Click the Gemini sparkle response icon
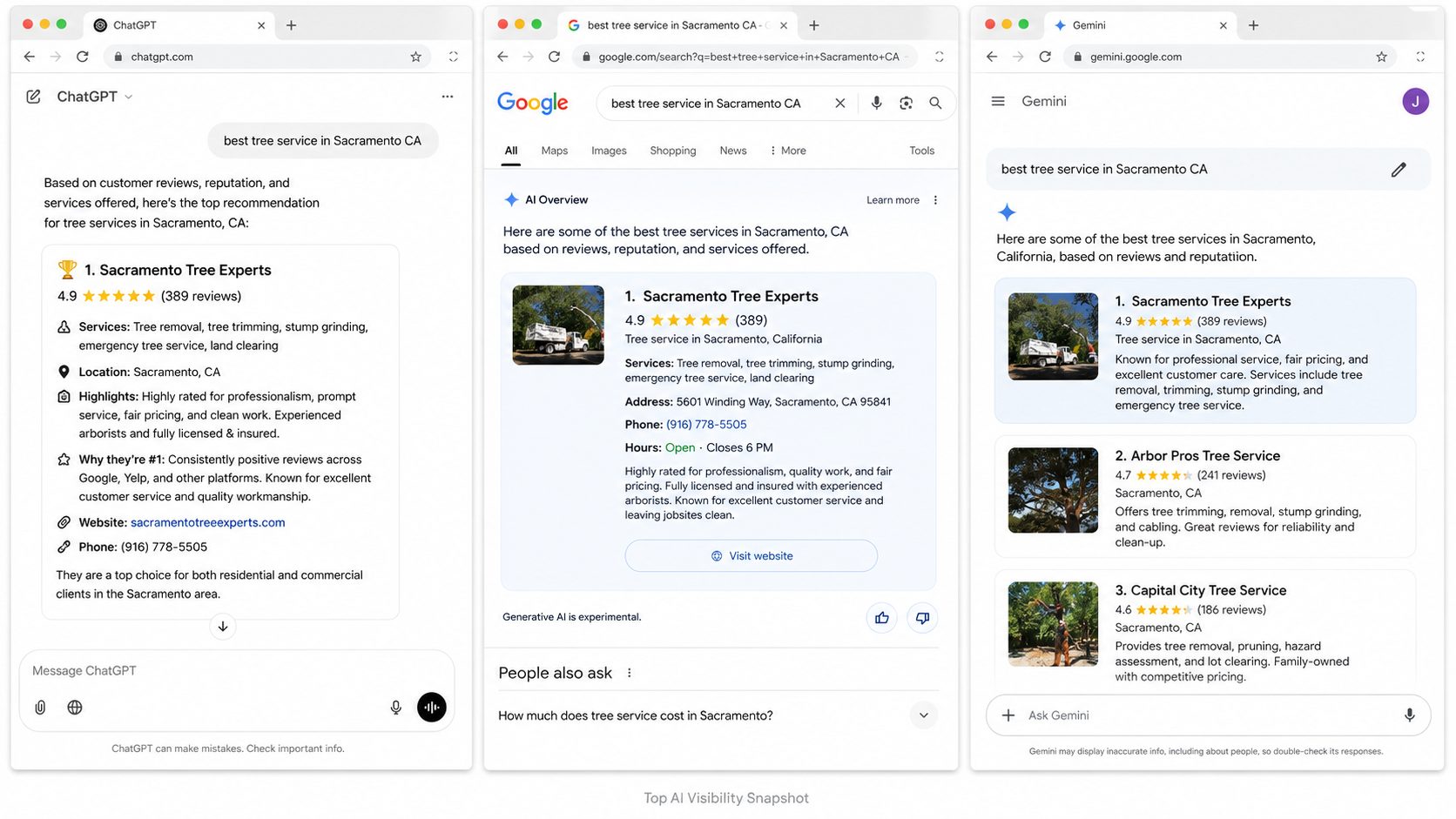The height and width of the screenshot is (819, 1456). click(1007, 212)
